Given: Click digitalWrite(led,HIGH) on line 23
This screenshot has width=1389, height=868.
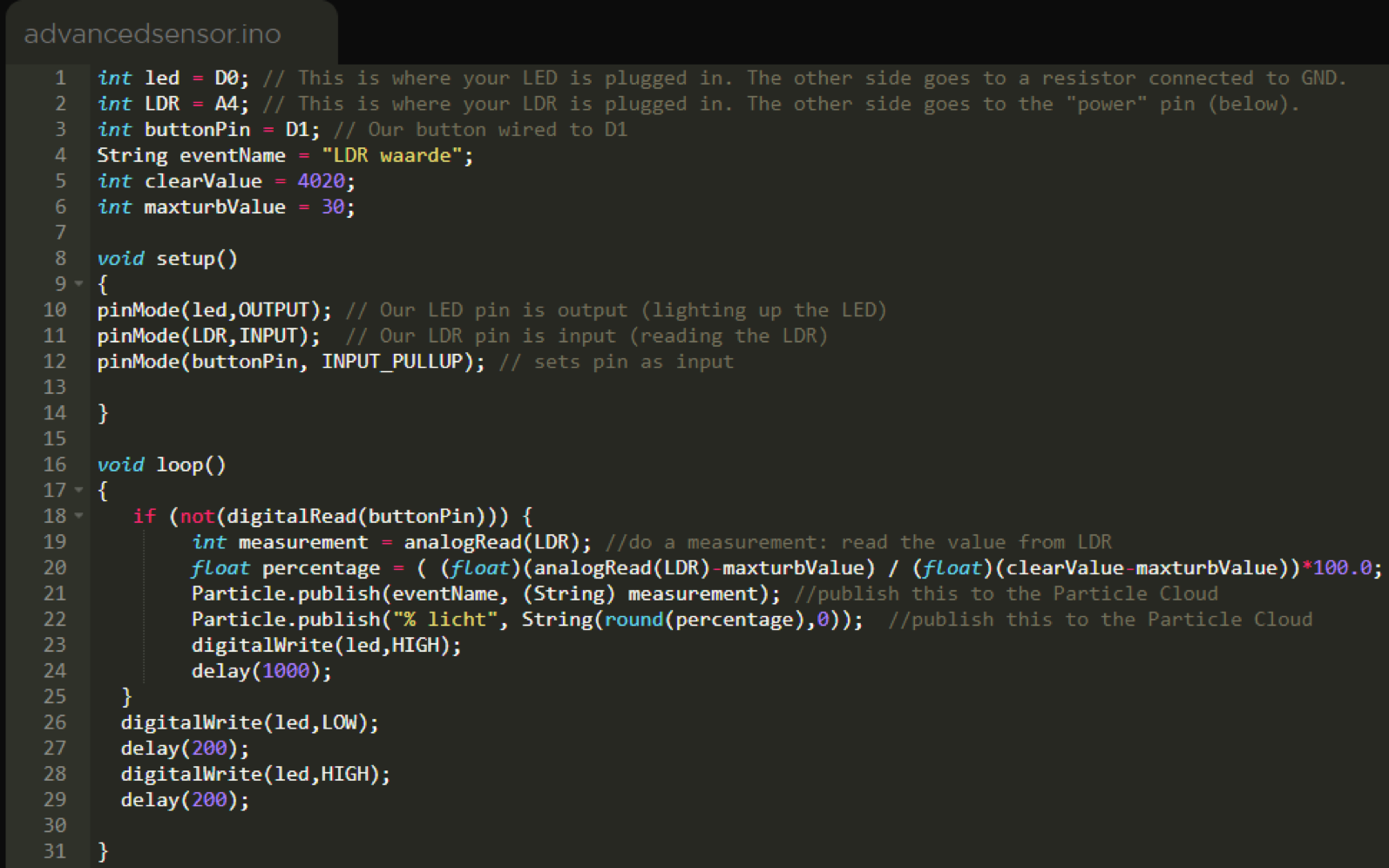Looking at the screenshot, I should tap(326, 645).
